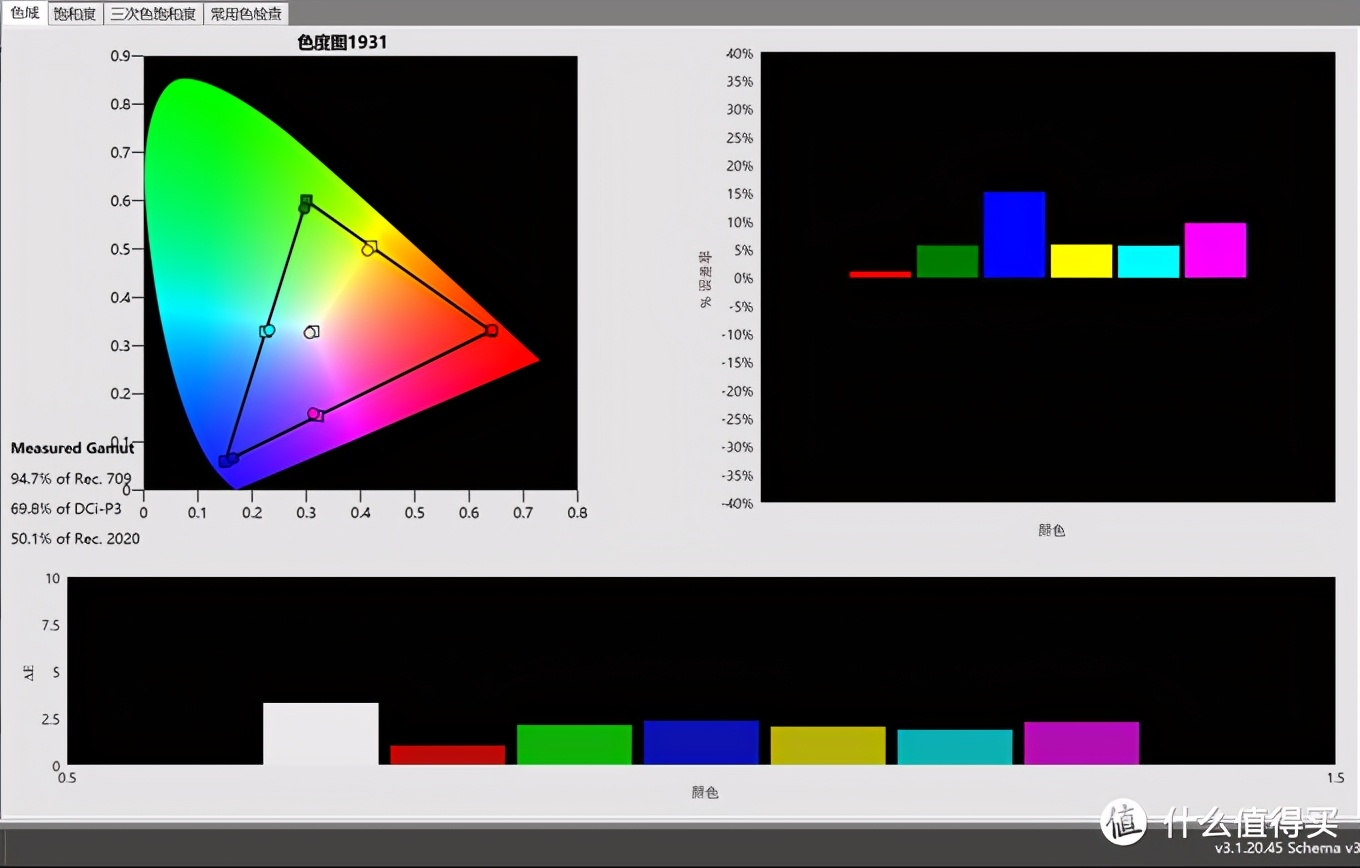Click the 94.7% of Rec. 709 reading
This screenshot has height=868, width=1360.
70,479
